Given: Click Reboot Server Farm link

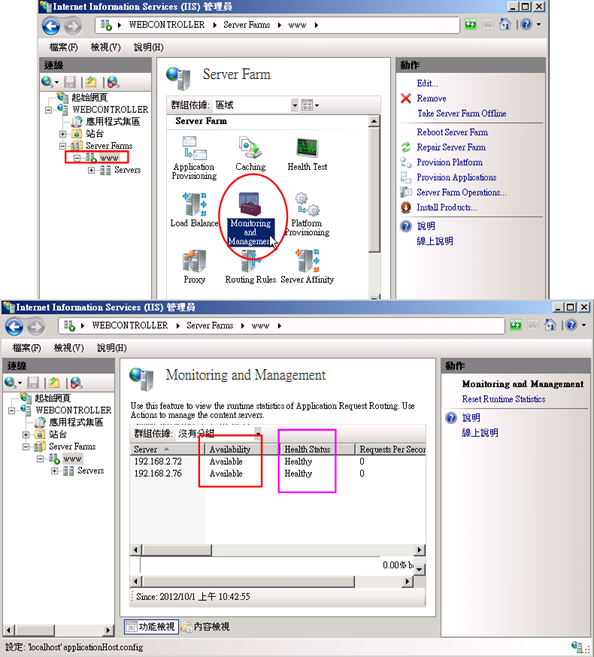Looking at the screenshot, I should coord(452,132).
